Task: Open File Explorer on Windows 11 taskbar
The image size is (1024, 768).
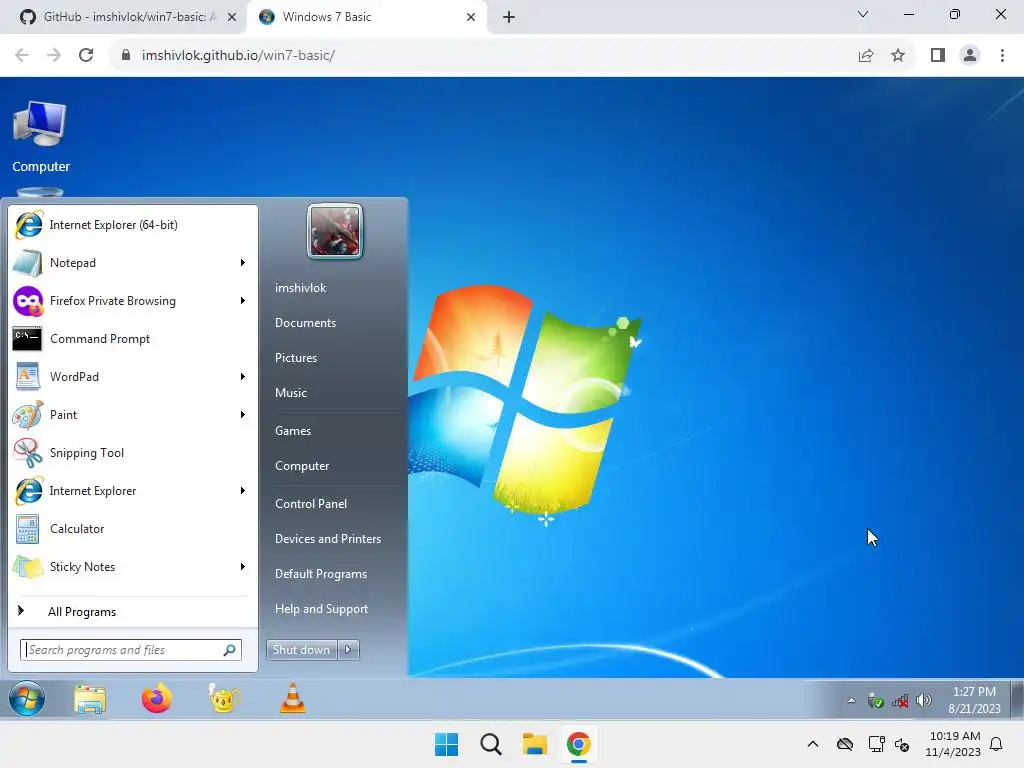Action: point(534,744)
